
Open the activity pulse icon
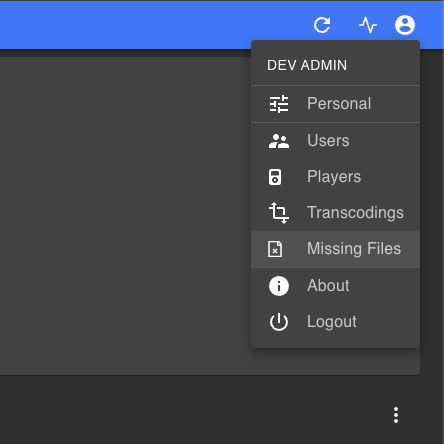pos(368,25)
